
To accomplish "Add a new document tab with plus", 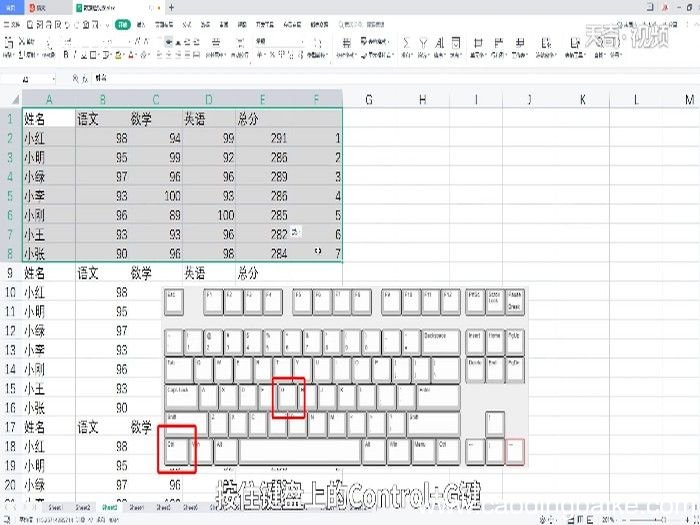I will (171, 8).
